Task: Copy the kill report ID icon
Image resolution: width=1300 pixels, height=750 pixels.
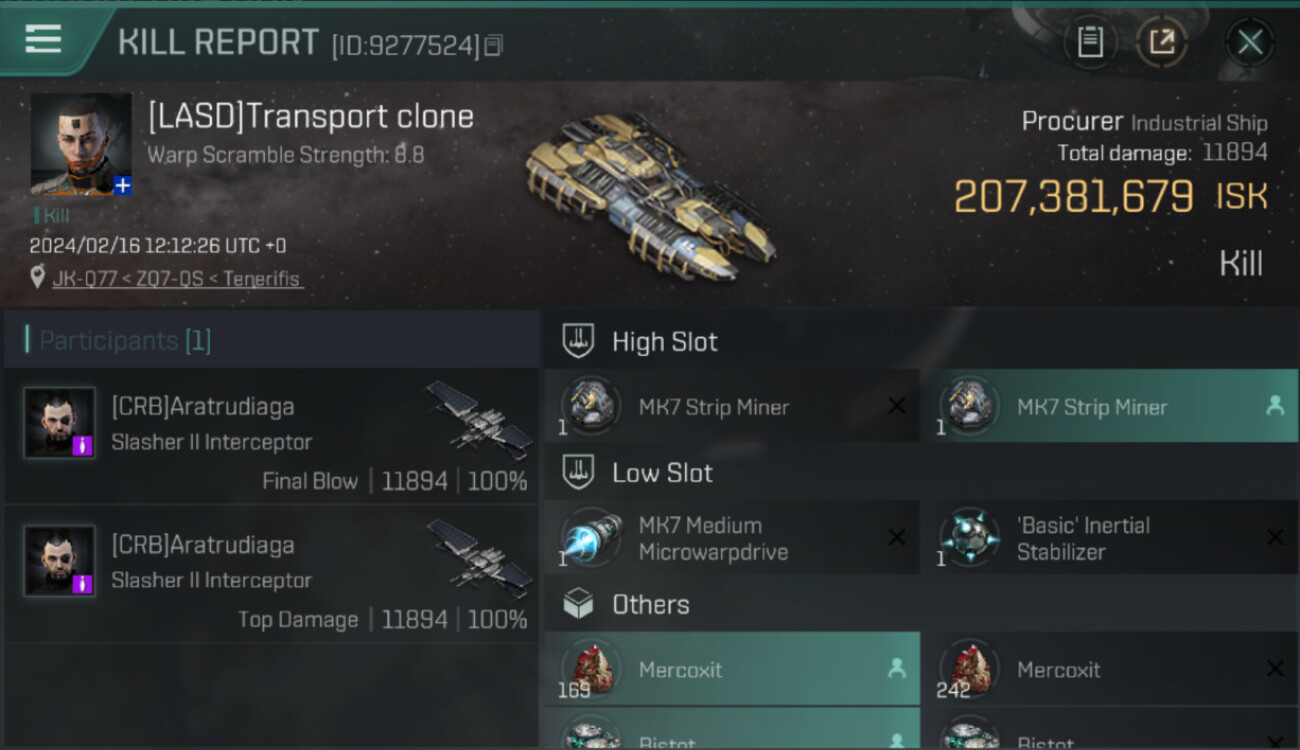Action: 493,46
